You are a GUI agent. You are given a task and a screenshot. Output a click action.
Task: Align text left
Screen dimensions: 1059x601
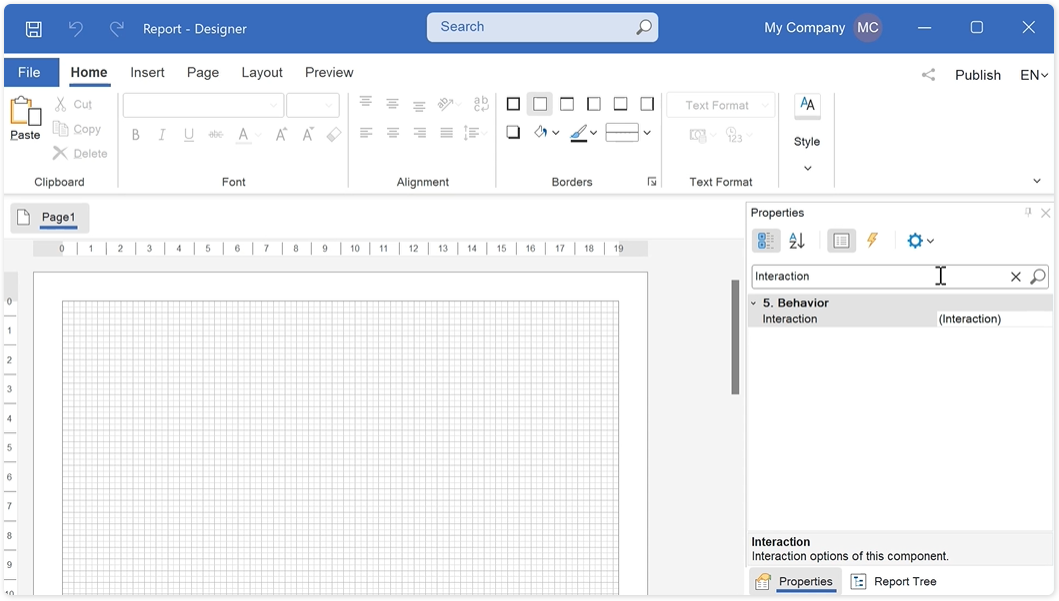(x=365, y=133)
